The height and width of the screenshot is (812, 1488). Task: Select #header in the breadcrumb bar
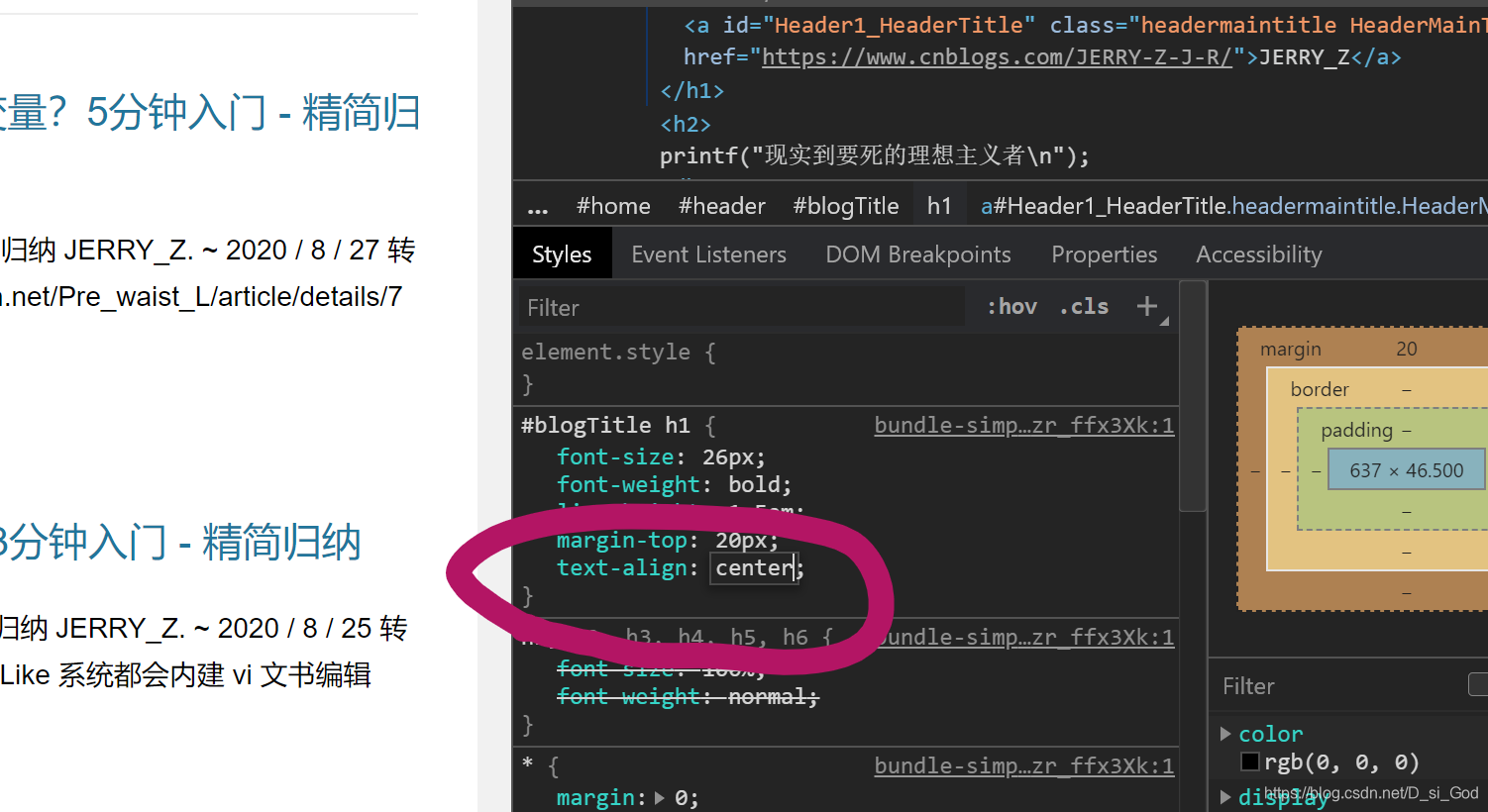click(721, 206)
